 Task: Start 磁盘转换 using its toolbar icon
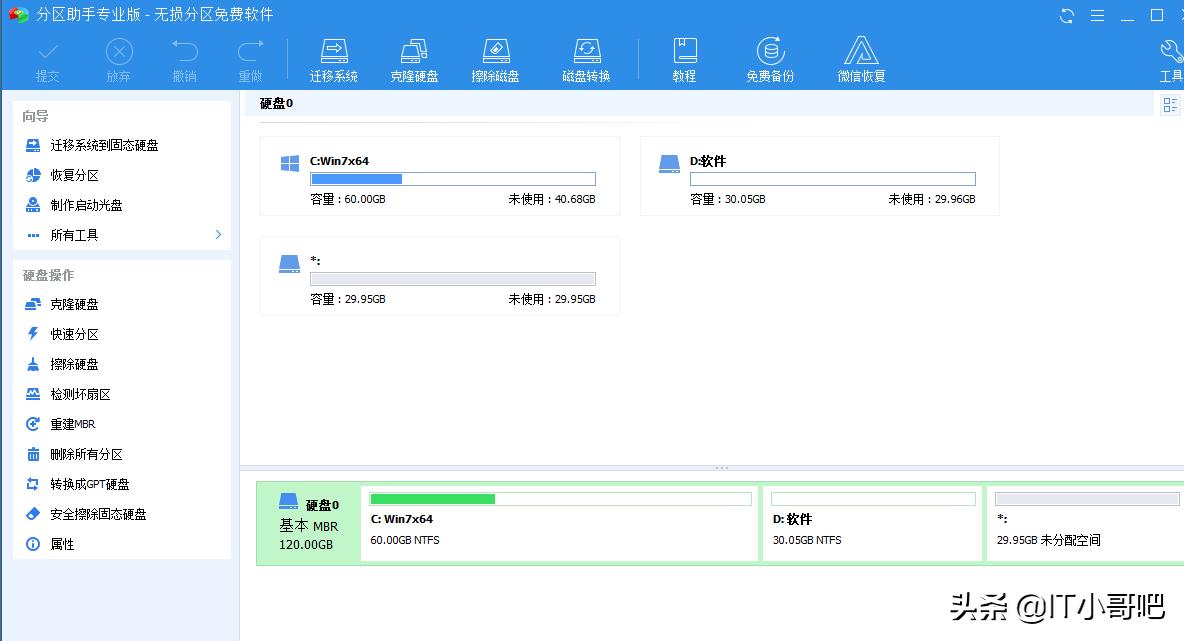point(586,57)
